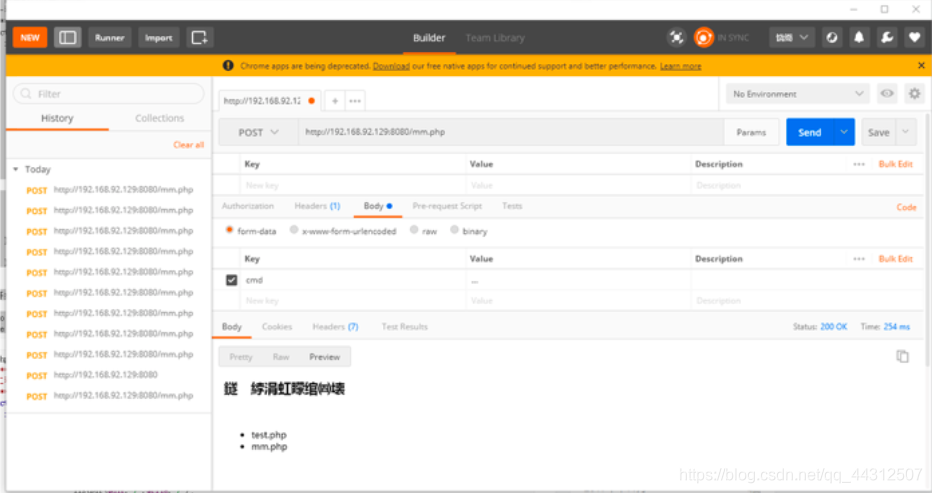Uncheck the cmd key checkbox
The image size is (932, 493).
(x=232, y=280)
